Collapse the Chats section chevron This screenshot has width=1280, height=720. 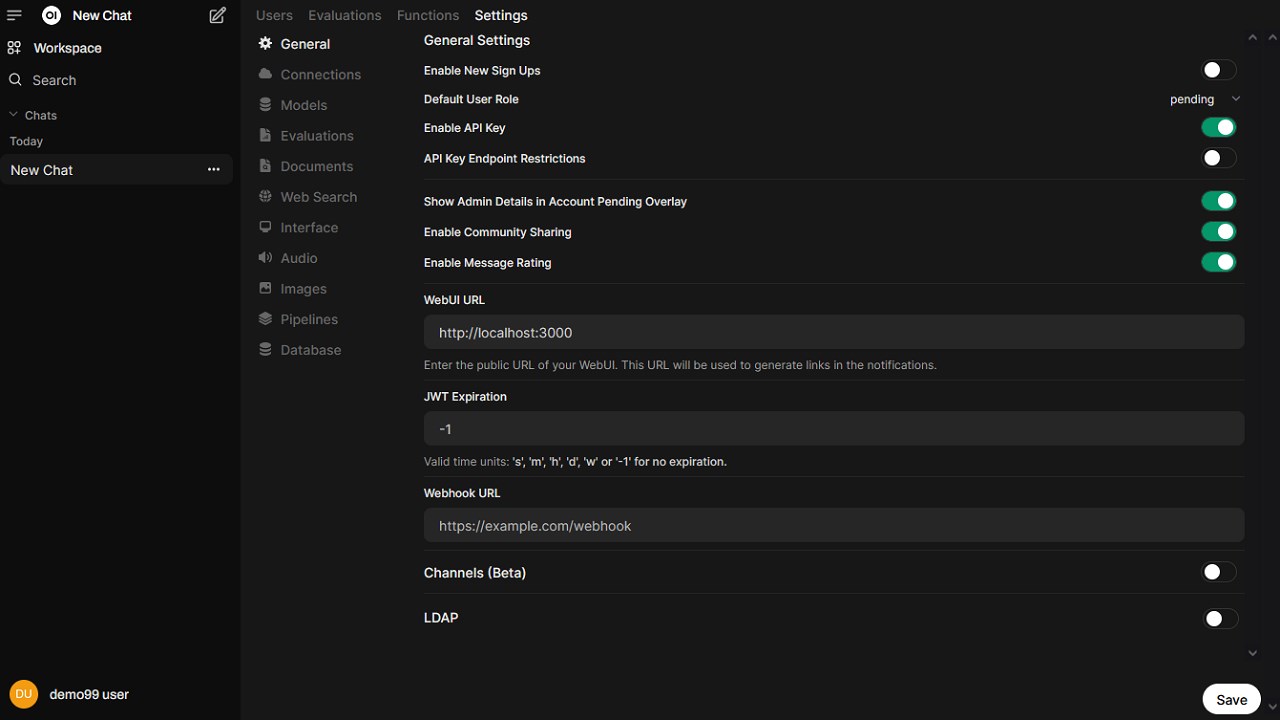click(x=14, y=115)
